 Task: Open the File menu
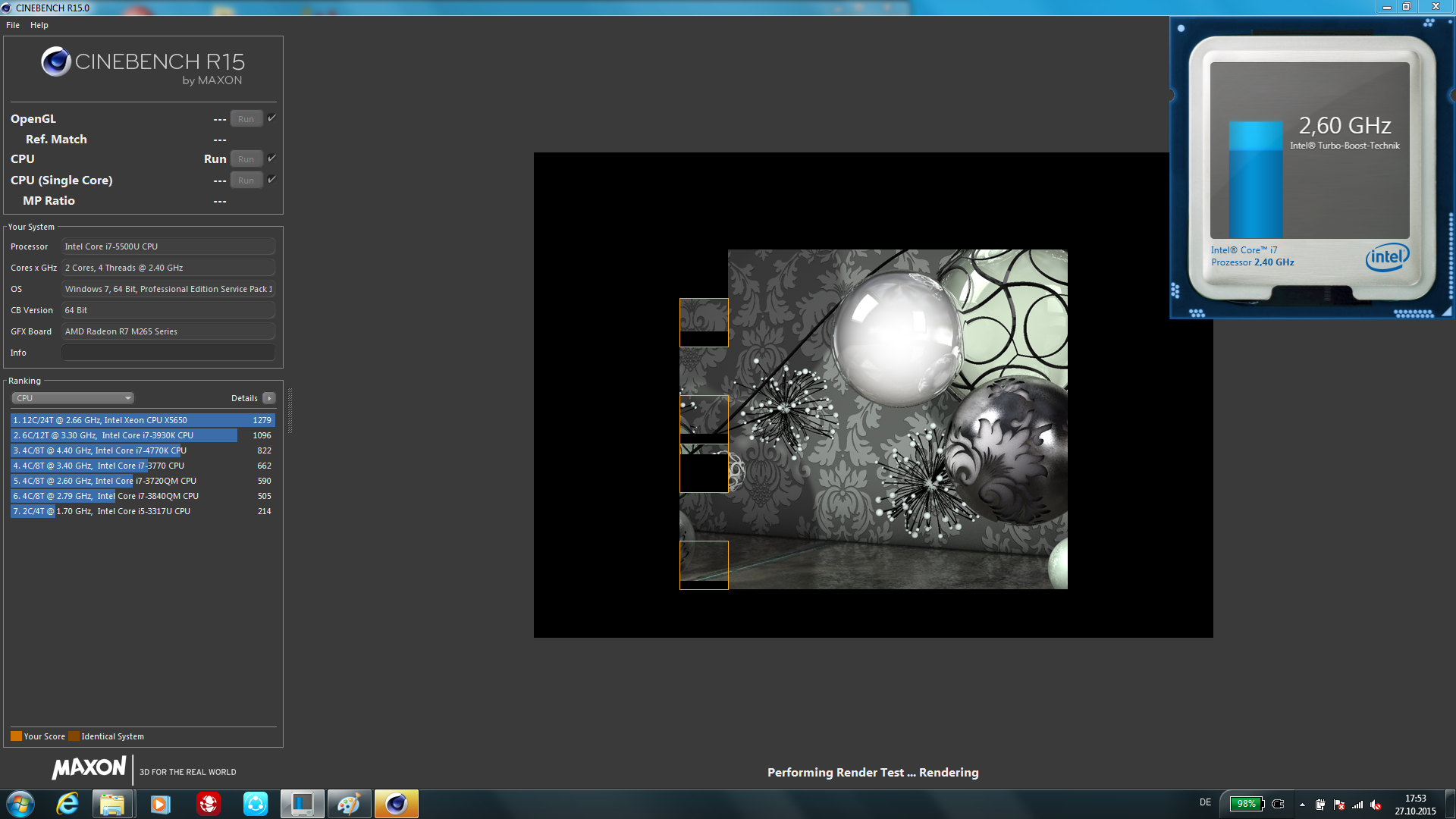click(13, 25)
